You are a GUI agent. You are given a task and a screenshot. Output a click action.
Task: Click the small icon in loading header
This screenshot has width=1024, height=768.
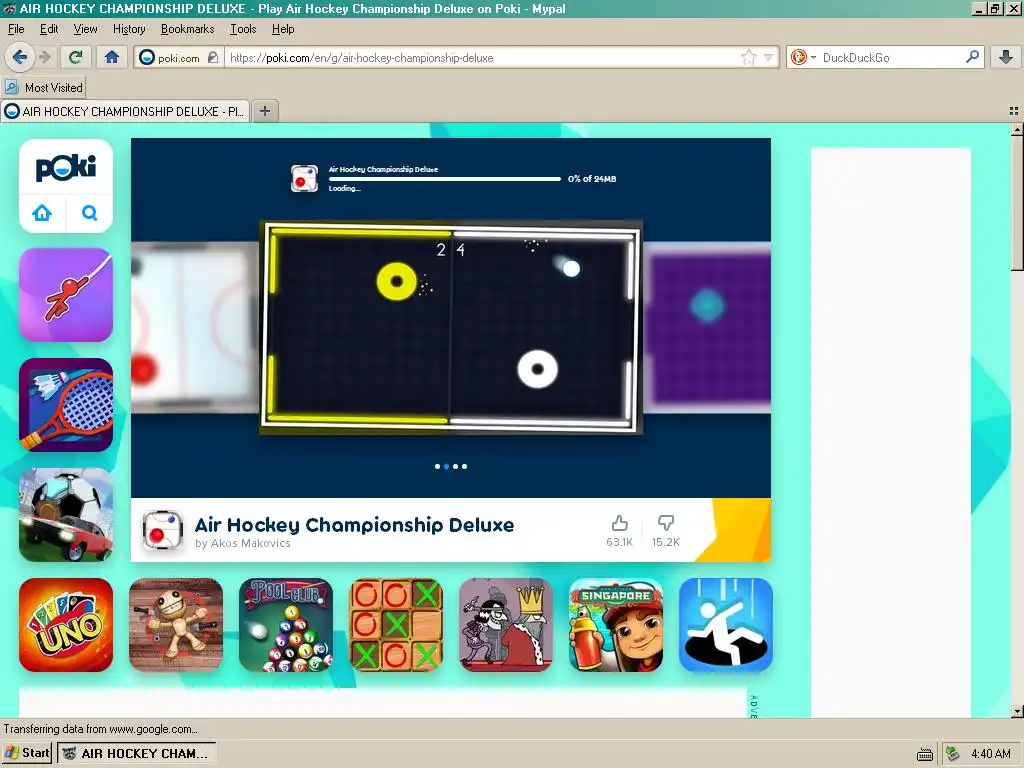pyautogui.click(x=304, y=178)
